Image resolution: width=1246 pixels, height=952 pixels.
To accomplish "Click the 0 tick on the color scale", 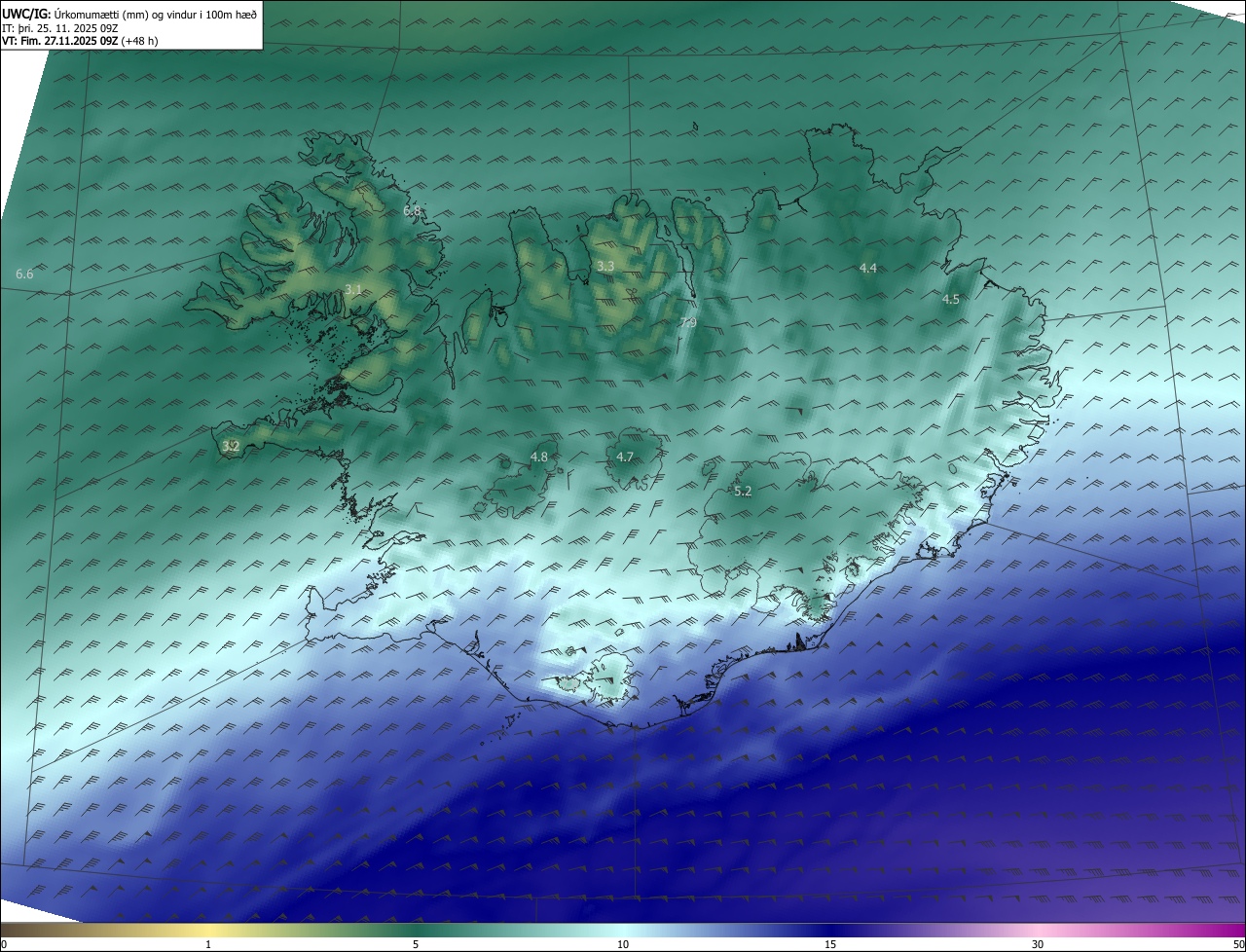I will 4,944.
